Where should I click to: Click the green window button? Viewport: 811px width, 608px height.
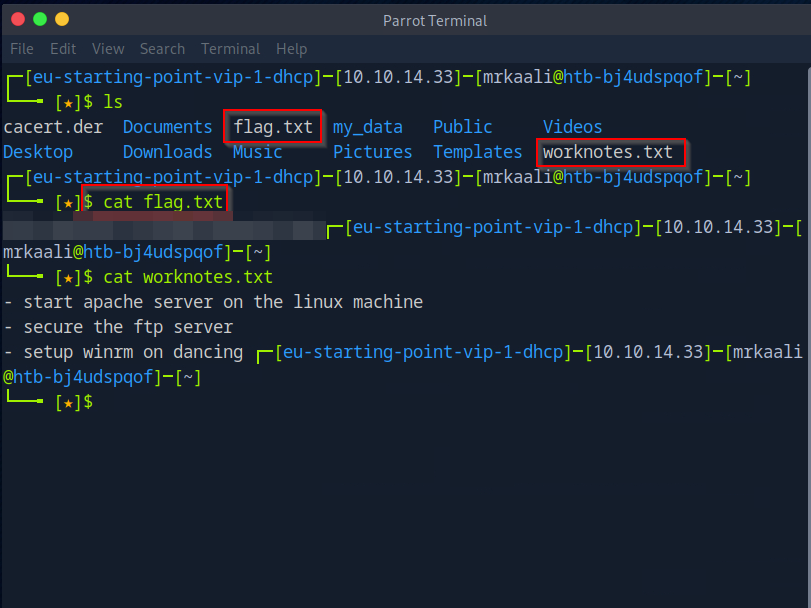40,19
